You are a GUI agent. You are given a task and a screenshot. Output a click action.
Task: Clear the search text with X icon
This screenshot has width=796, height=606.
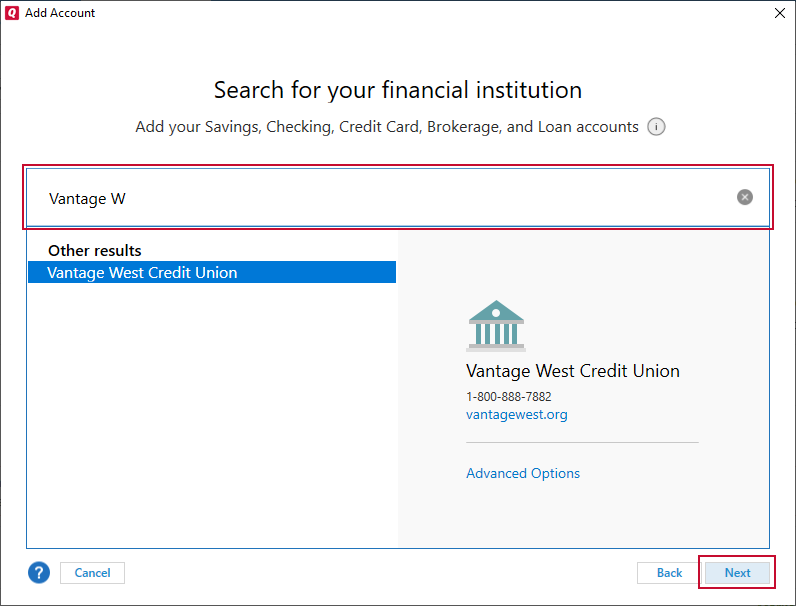[x=745, y=198]
